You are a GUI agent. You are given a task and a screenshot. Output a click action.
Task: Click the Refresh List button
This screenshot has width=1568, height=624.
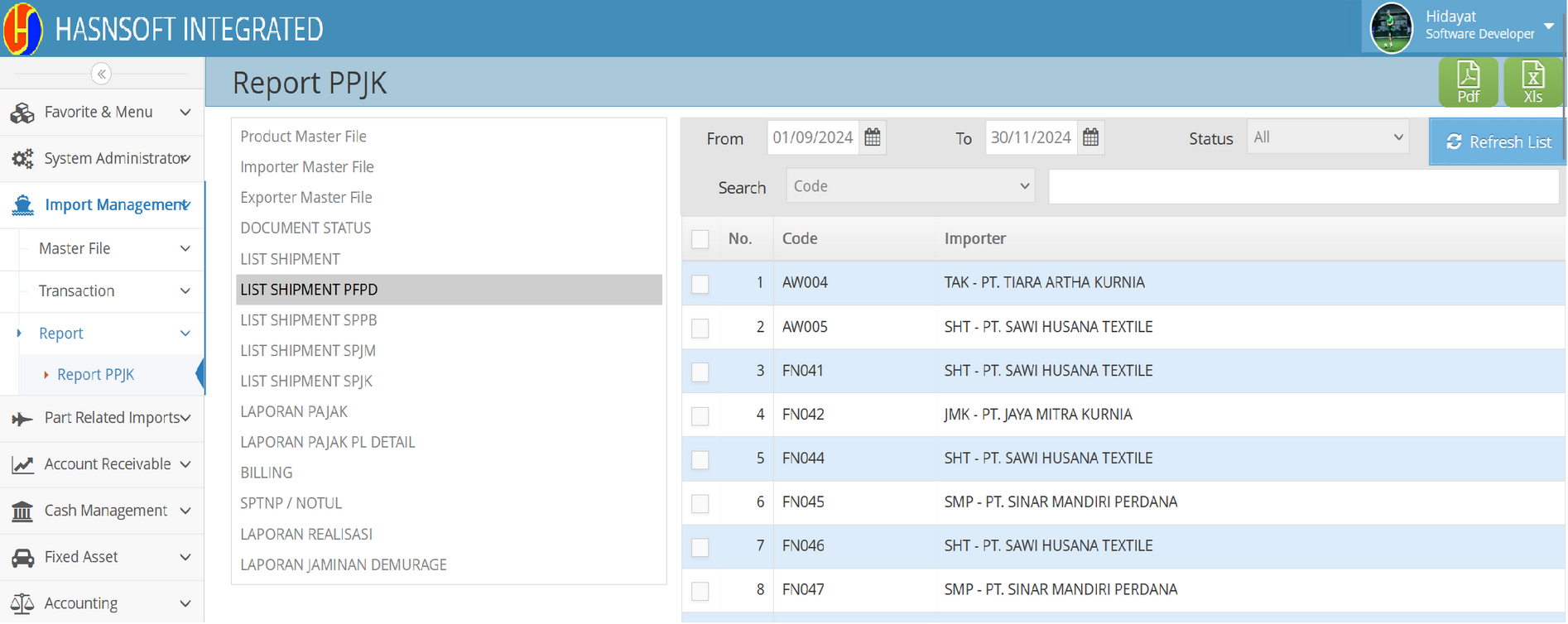pyautogui.click(x=1498, y=142)
